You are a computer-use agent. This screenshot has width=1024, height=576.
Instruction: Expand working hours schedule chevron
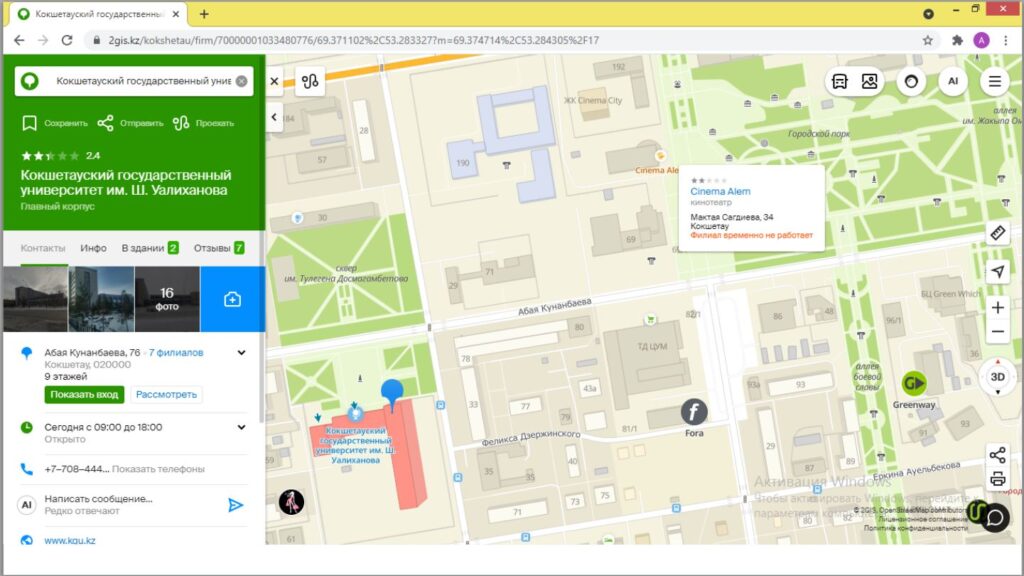tap(241, 427)
